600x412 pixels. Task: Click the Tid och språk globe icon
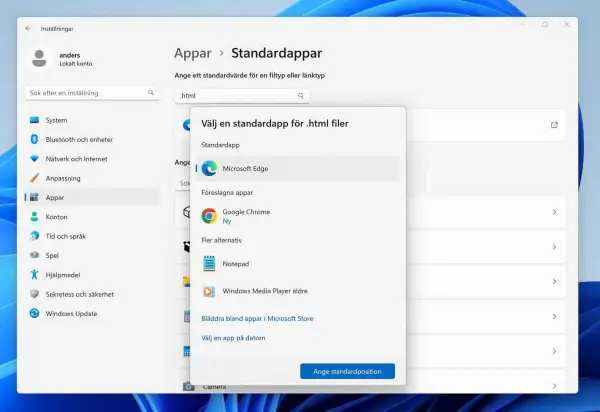click(34, 236)
